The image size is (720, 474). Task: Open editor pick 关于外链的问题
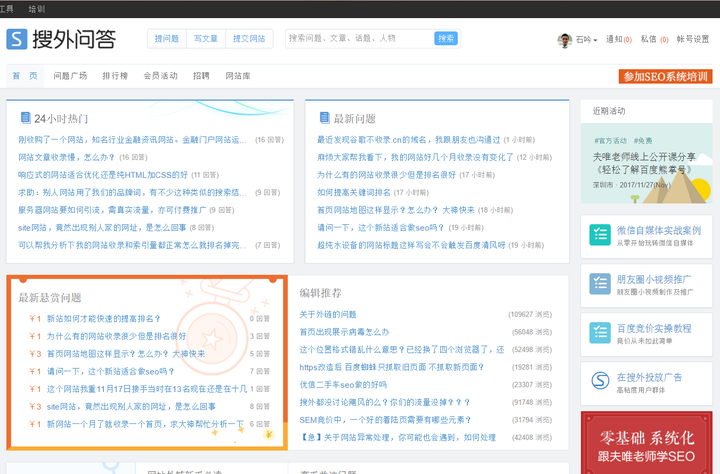[328, 314]
